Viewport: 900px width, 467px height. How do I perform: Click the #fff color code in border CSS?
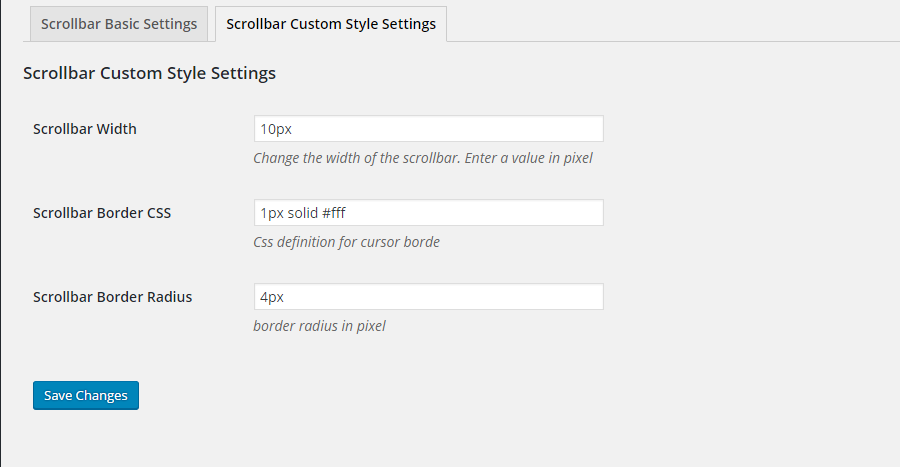pos(333,213)
